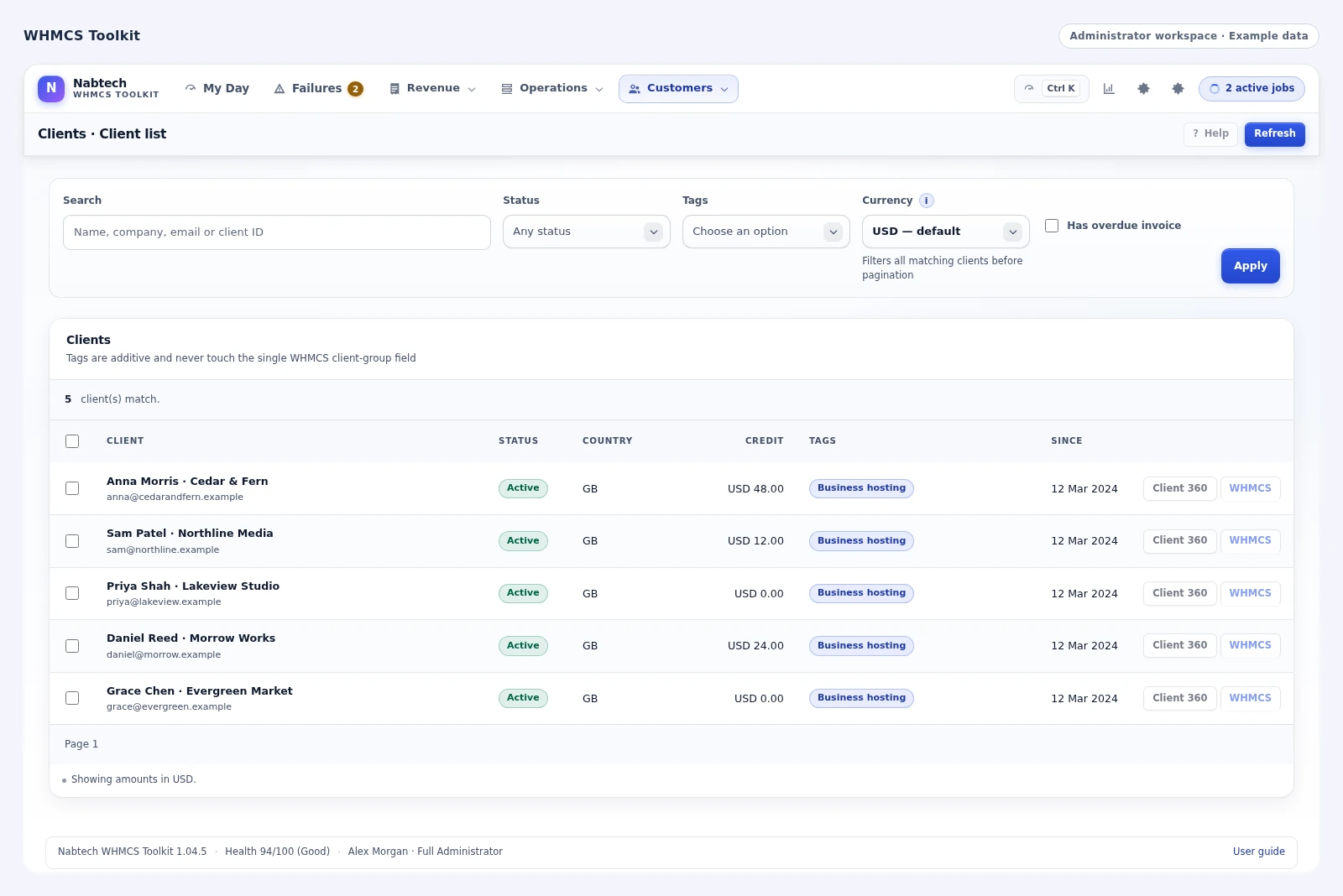Sort by the CLIENT column header

(125, 441)
